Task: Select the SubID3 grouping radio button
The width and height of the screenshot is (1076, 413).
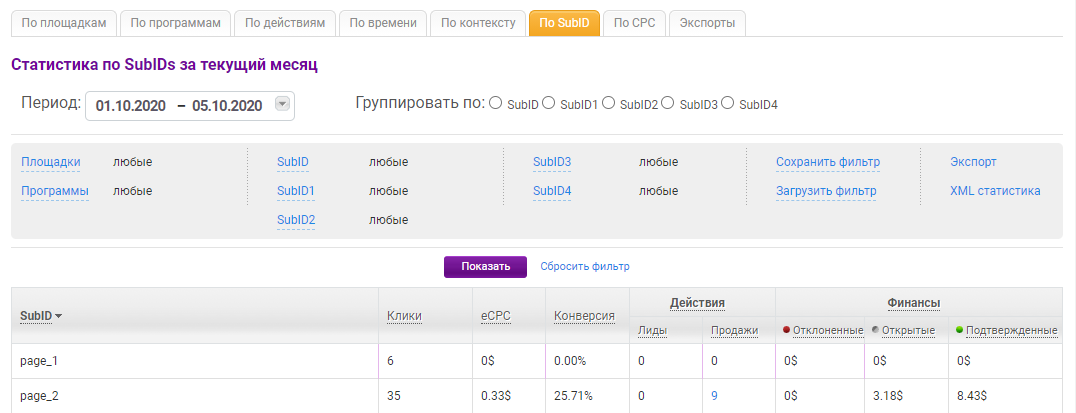Action: 668,103
